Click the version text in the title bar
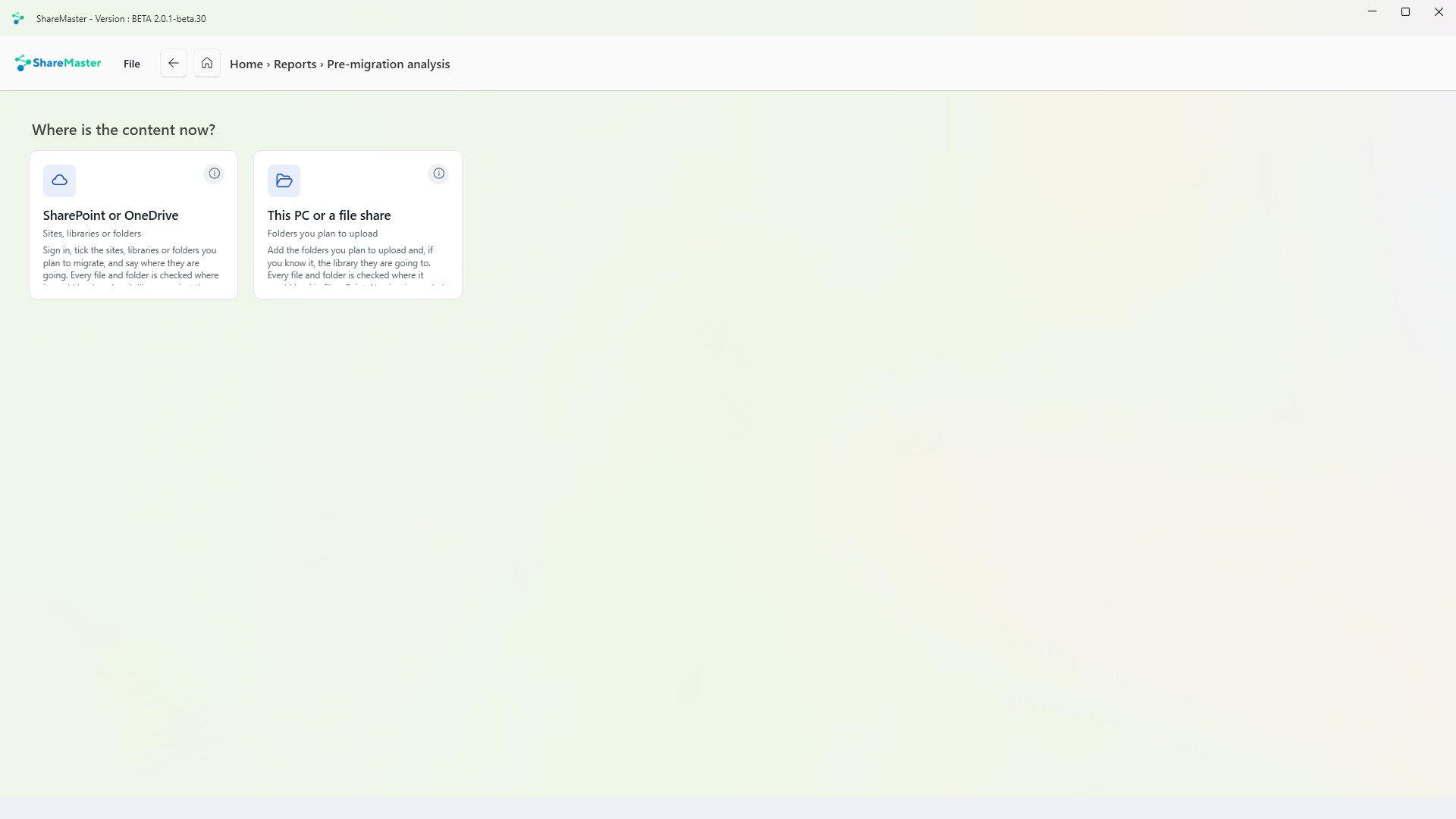Viewport: 1456px width, 819px height. 121,19
